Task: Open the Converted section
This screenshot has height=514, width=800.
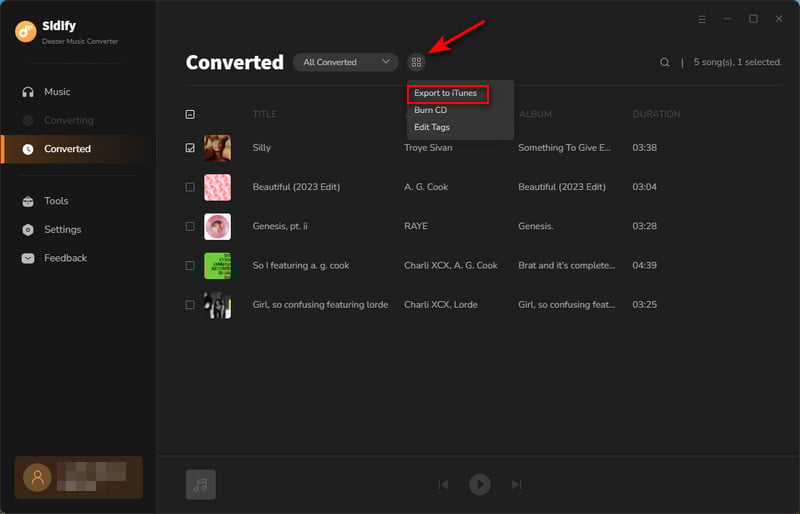Action: coord(67,149)
